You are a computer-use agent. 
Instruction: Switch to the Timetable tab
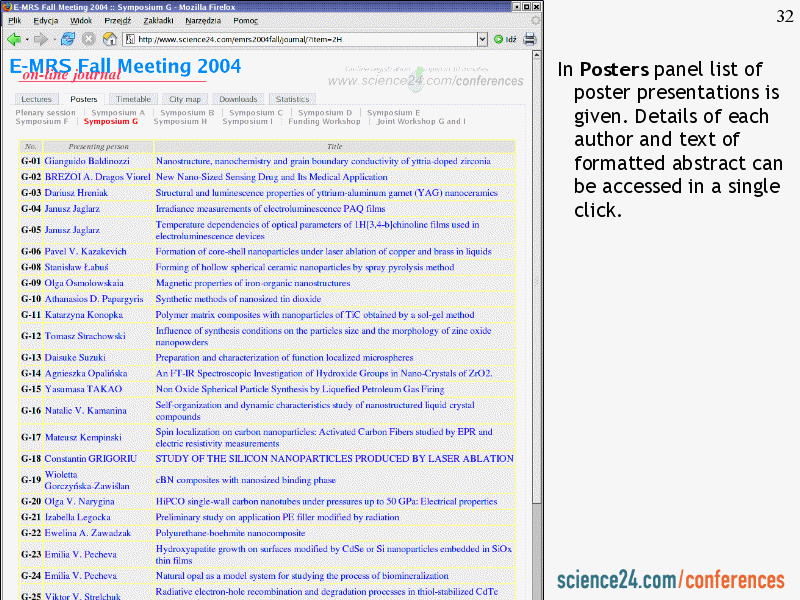(133, 99)
